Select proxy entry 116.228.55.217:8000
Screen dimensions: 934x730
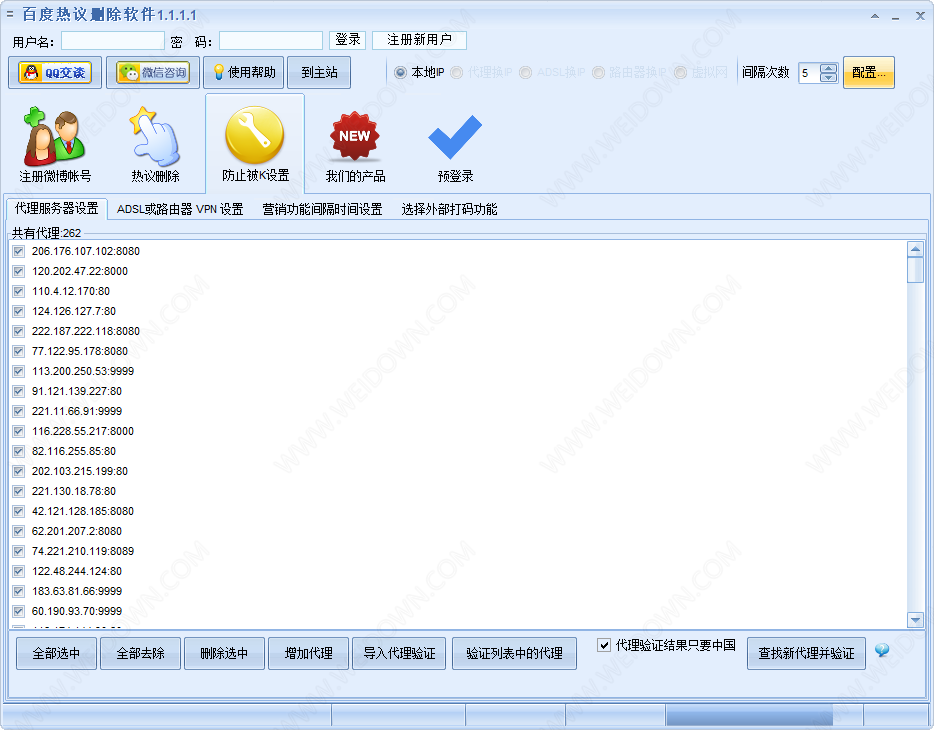point(82,431)
